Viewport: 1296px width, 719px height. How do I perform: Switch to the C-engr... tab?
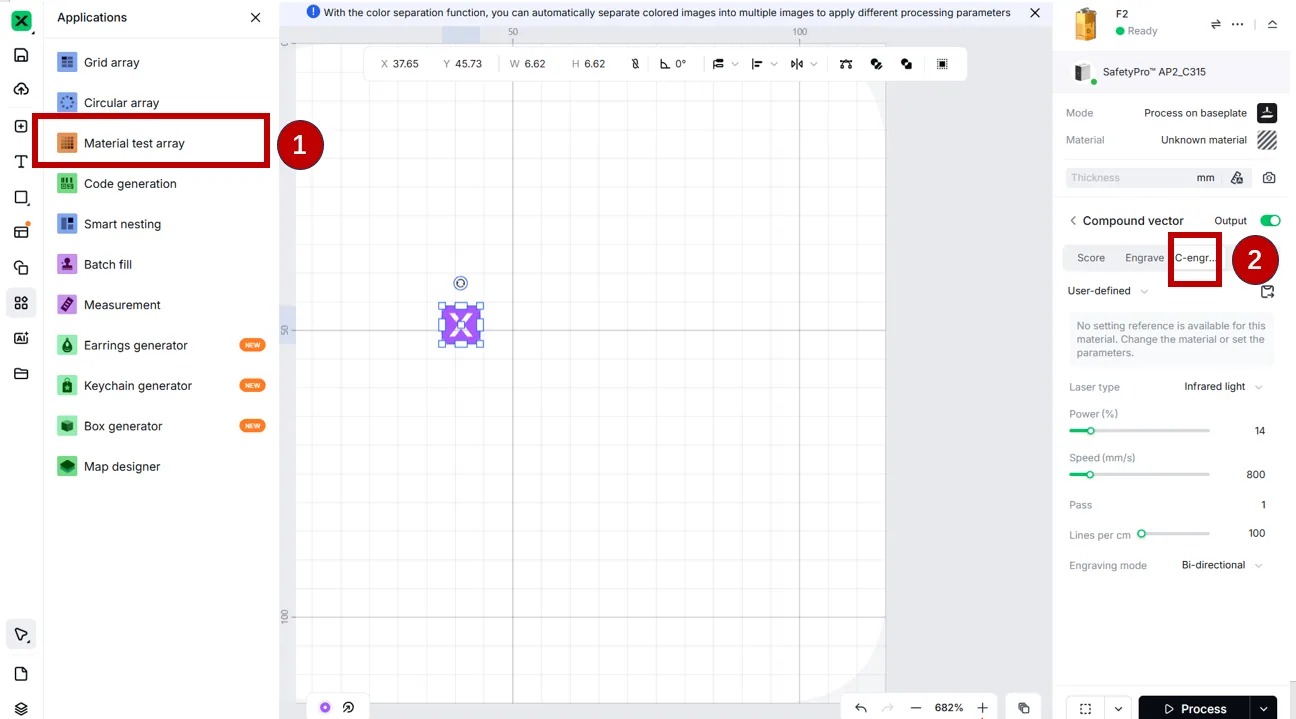(1195, 258)
